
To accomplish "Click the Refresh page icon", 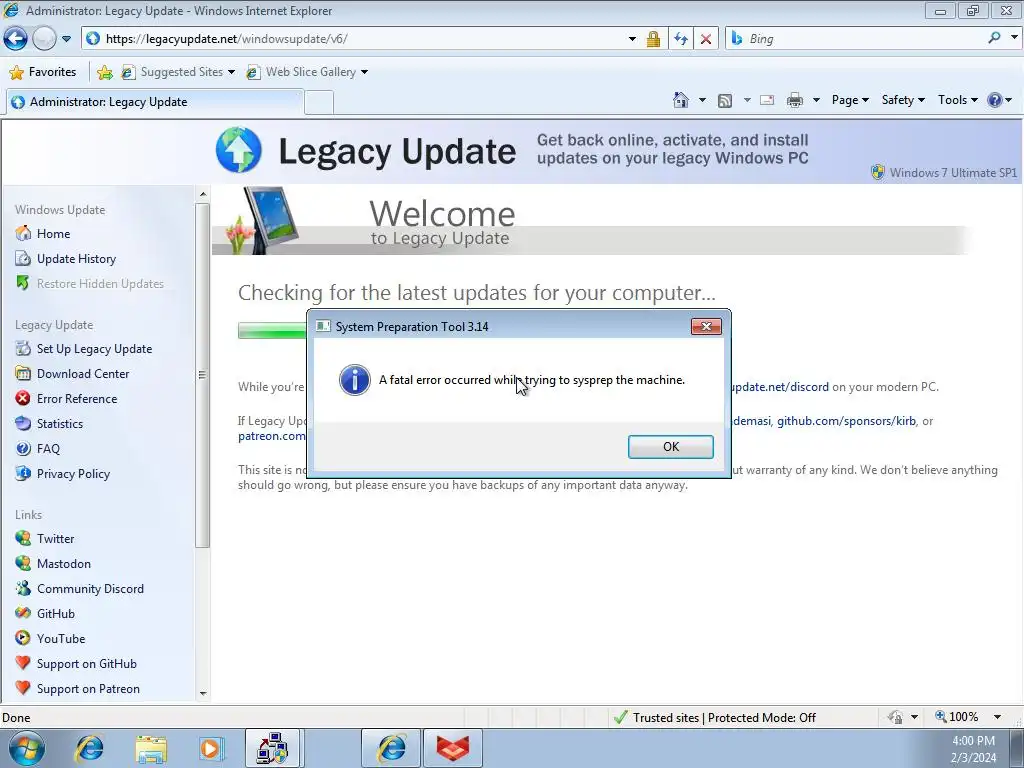I will [681, 39].
